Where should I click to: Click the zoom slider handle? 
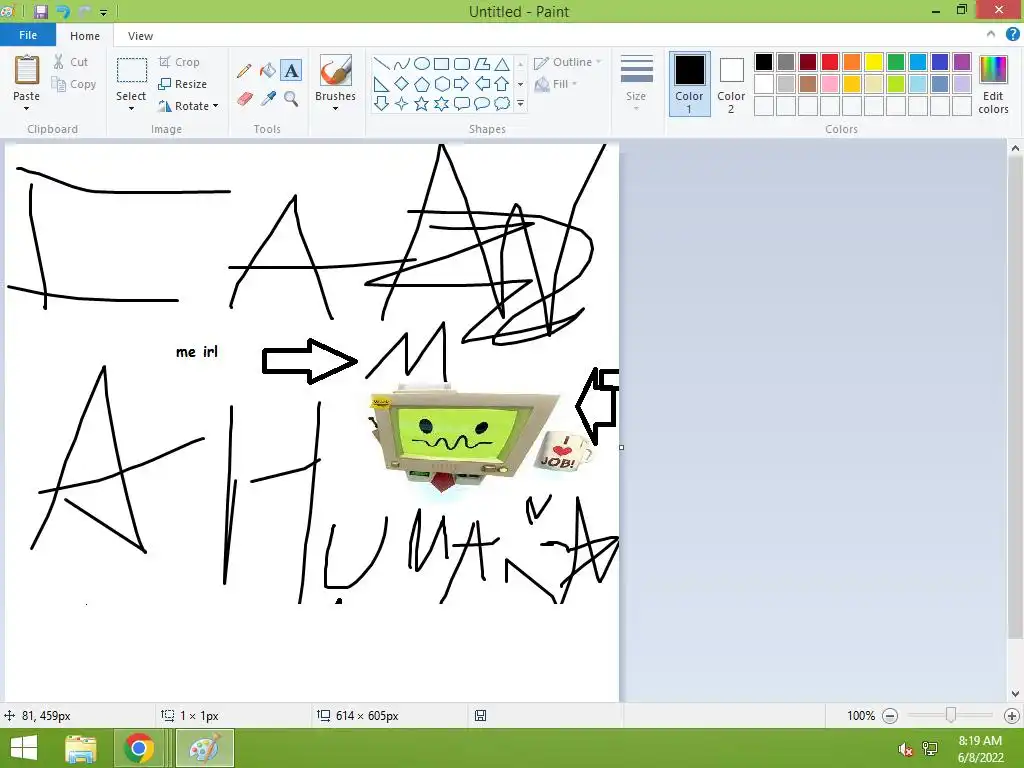[951, 715]
